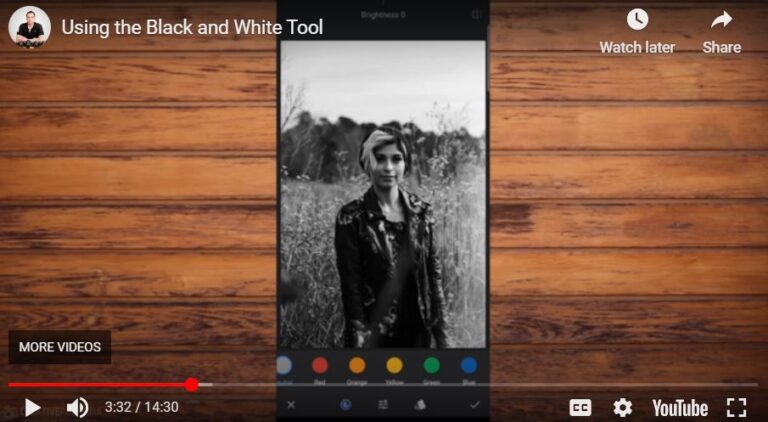Select the Blue color filter swatch
This screenshot has width=768, height=422.
click(x=469, y=365)
